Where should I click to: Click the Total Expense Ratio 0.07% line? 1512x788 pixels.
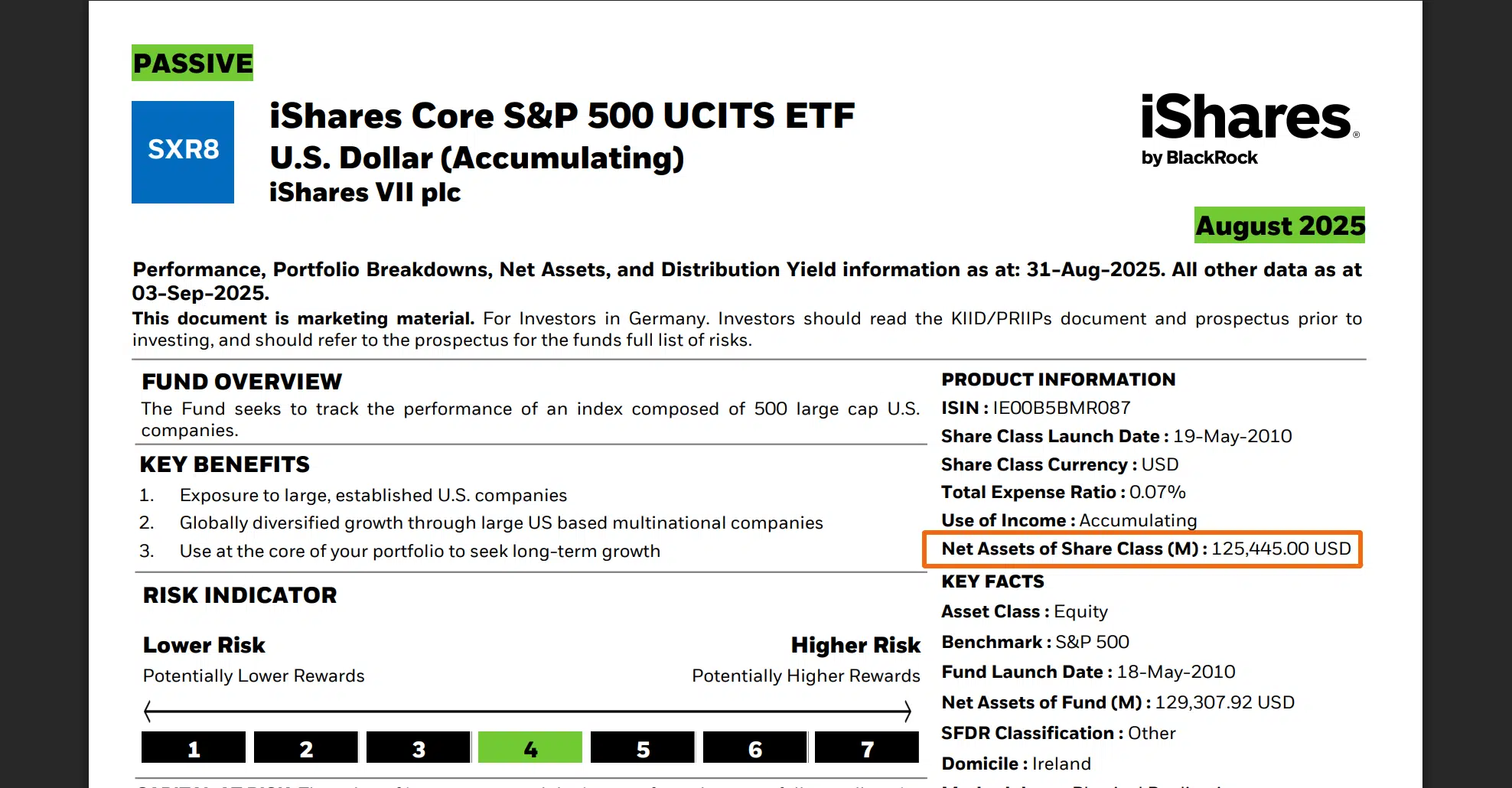pyautogui.click(x=1063, y=492)
